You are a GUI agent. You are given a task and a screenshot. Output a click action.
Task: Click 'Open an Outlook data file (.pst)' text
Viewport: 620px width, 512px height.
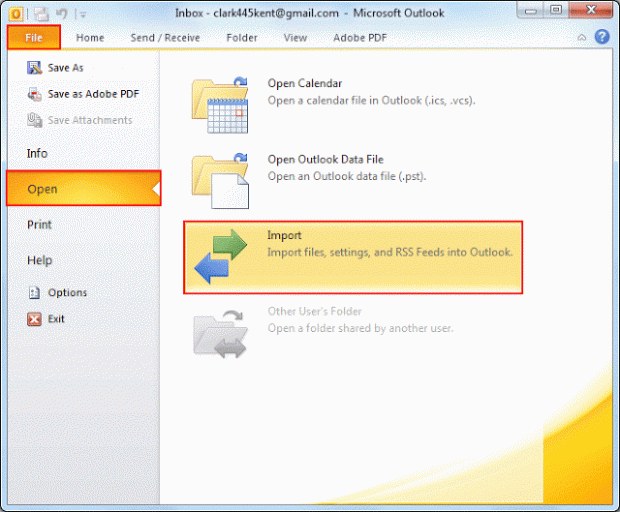347,176
